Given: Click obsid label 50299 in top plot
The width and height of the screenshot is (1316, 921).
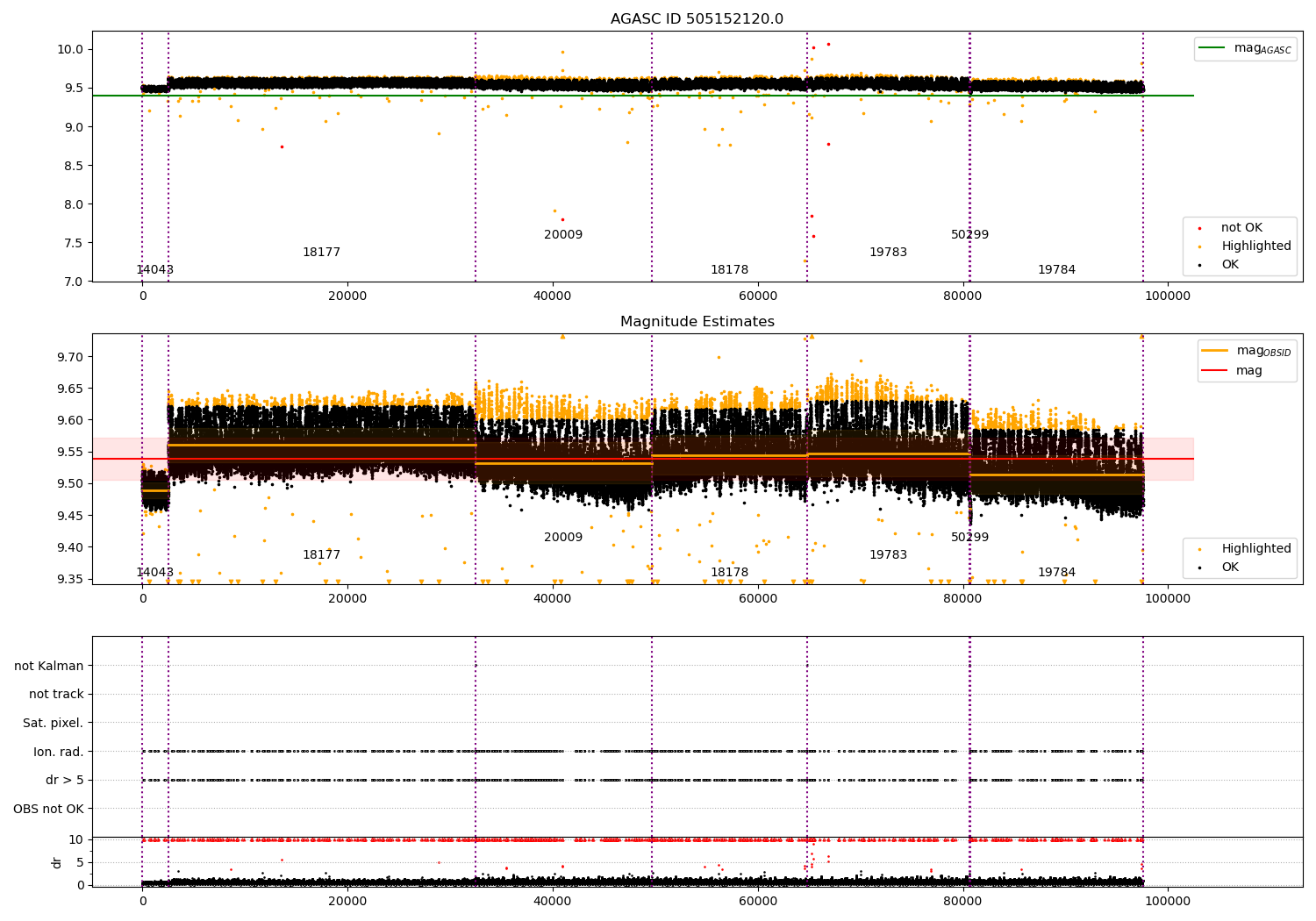Looking at the screenshot, I should pos(969,235).
